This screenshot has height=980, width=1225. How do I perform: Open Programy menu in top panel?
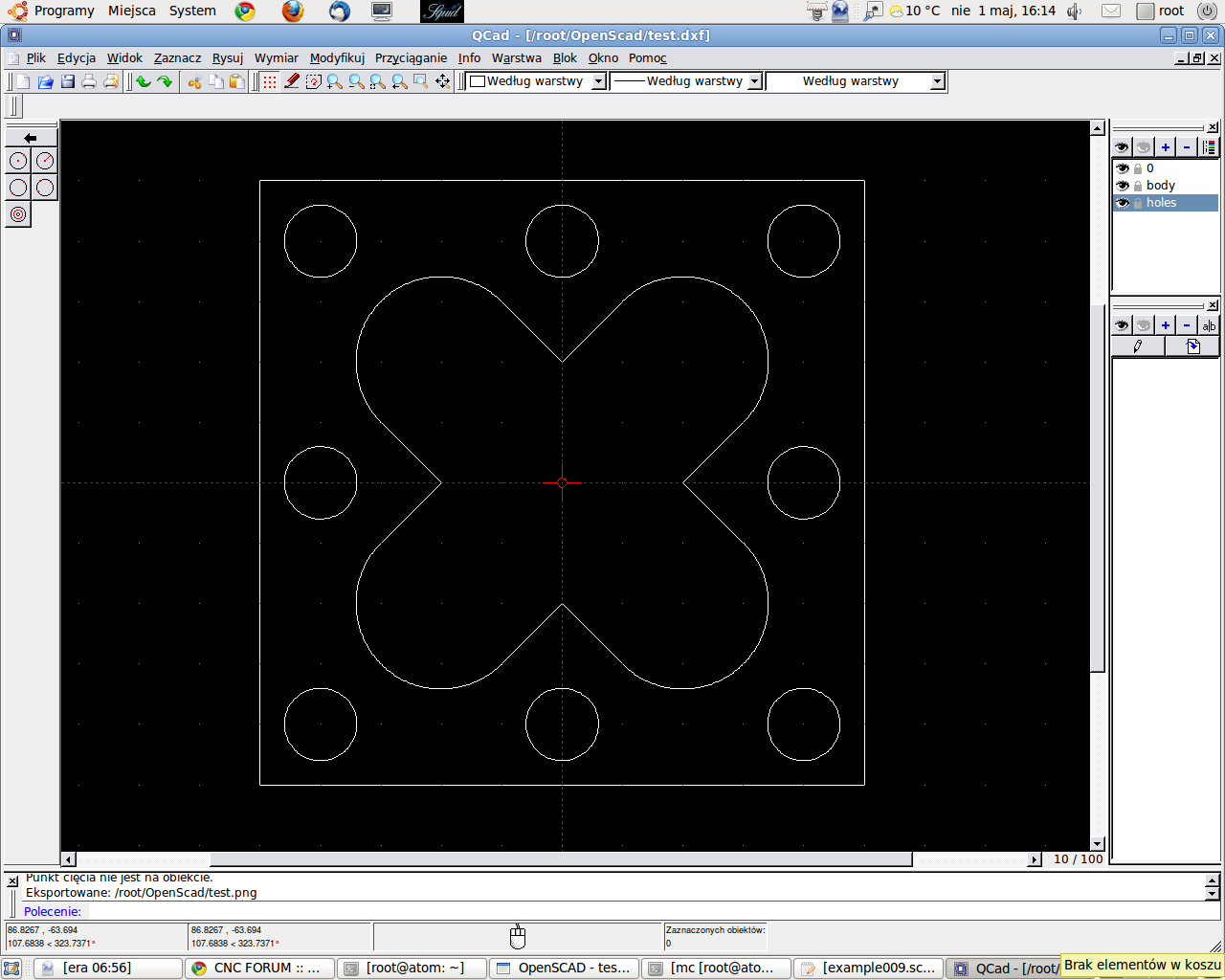click(x=63, y=11)
